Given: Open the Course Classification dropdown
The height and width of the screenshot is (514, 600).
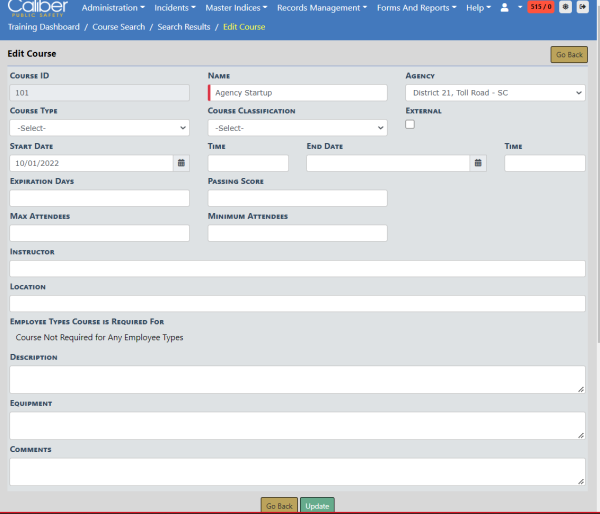Looking at the screenshot, I should (297, 128).
